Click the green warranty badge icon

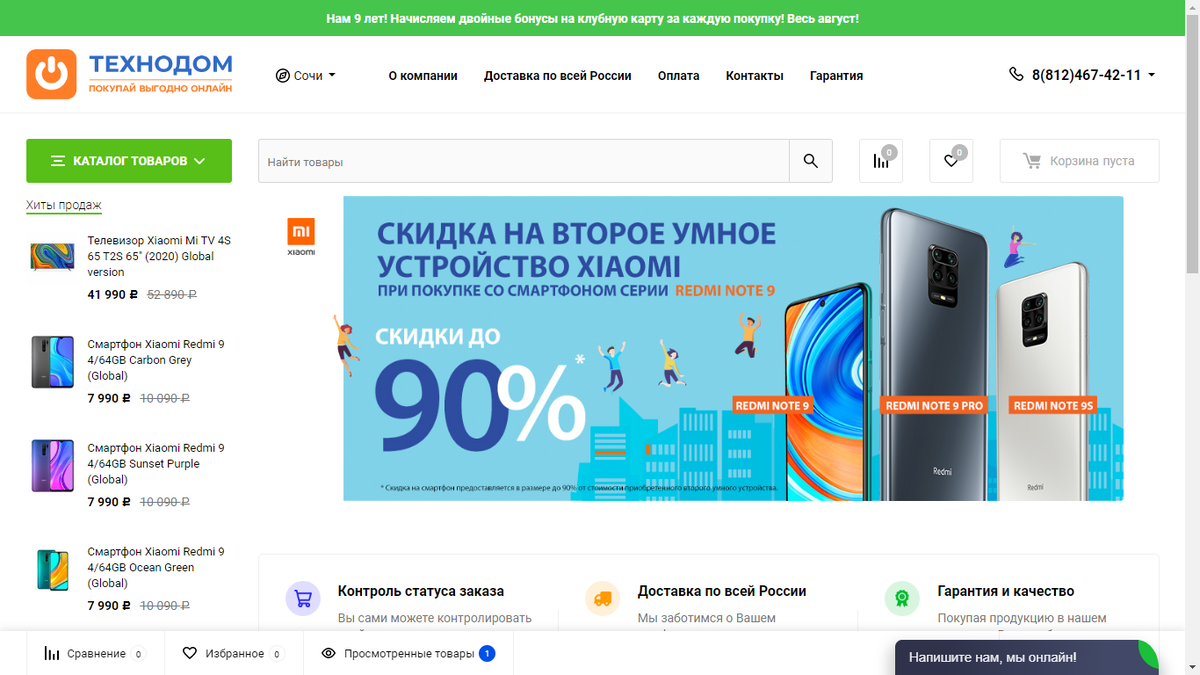click(902, 599)
